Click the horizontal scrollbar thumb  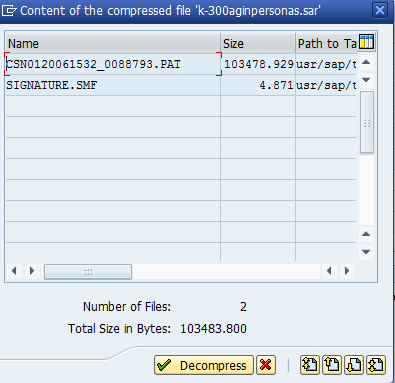point(88,271)
